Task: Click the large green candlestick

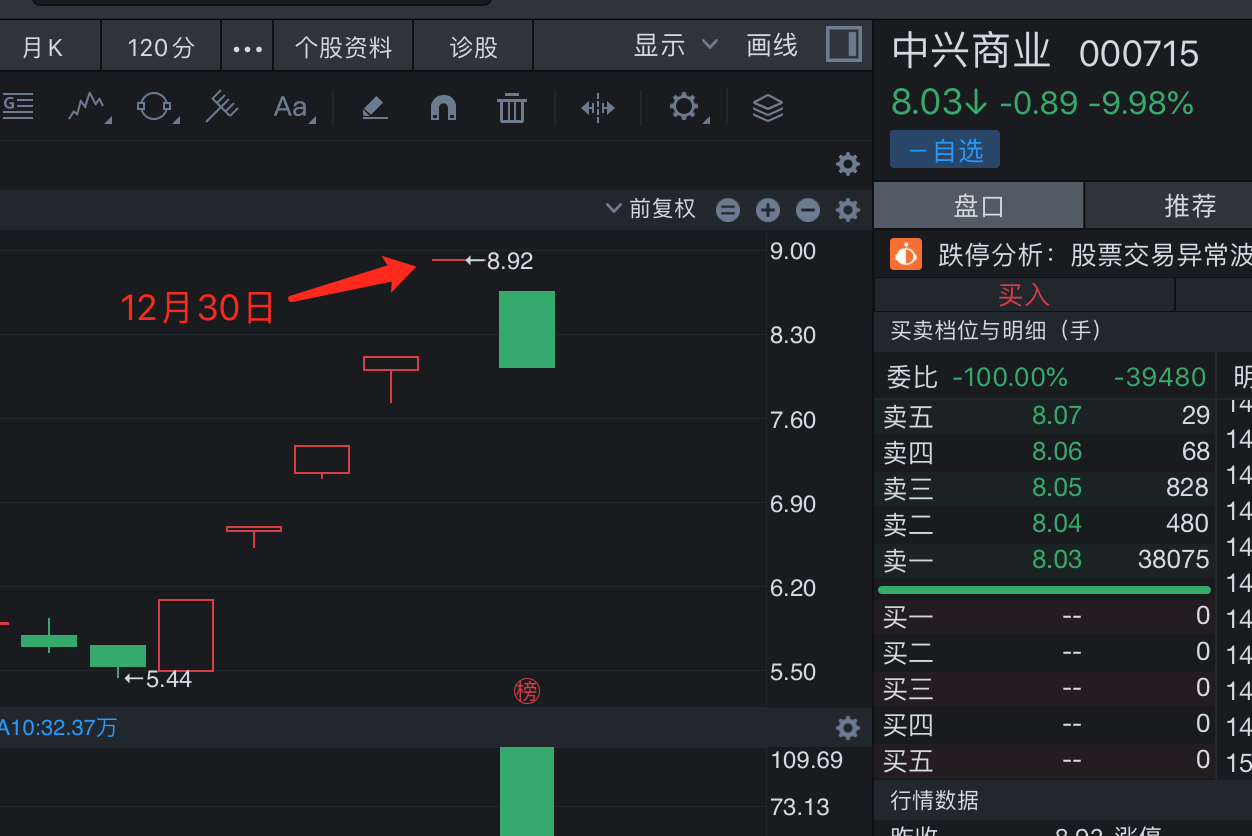Action: point(527,329)
